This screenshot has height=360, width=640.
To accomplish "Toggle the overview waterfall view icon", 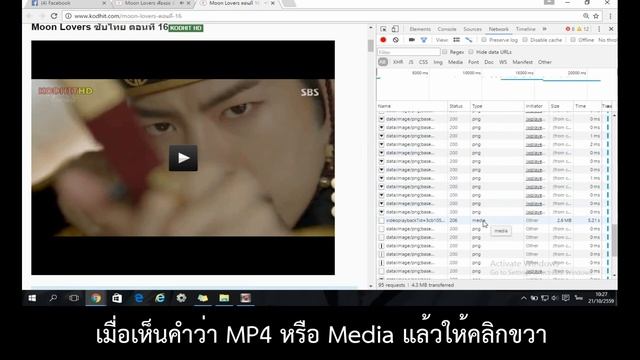I will pos(469,40).
